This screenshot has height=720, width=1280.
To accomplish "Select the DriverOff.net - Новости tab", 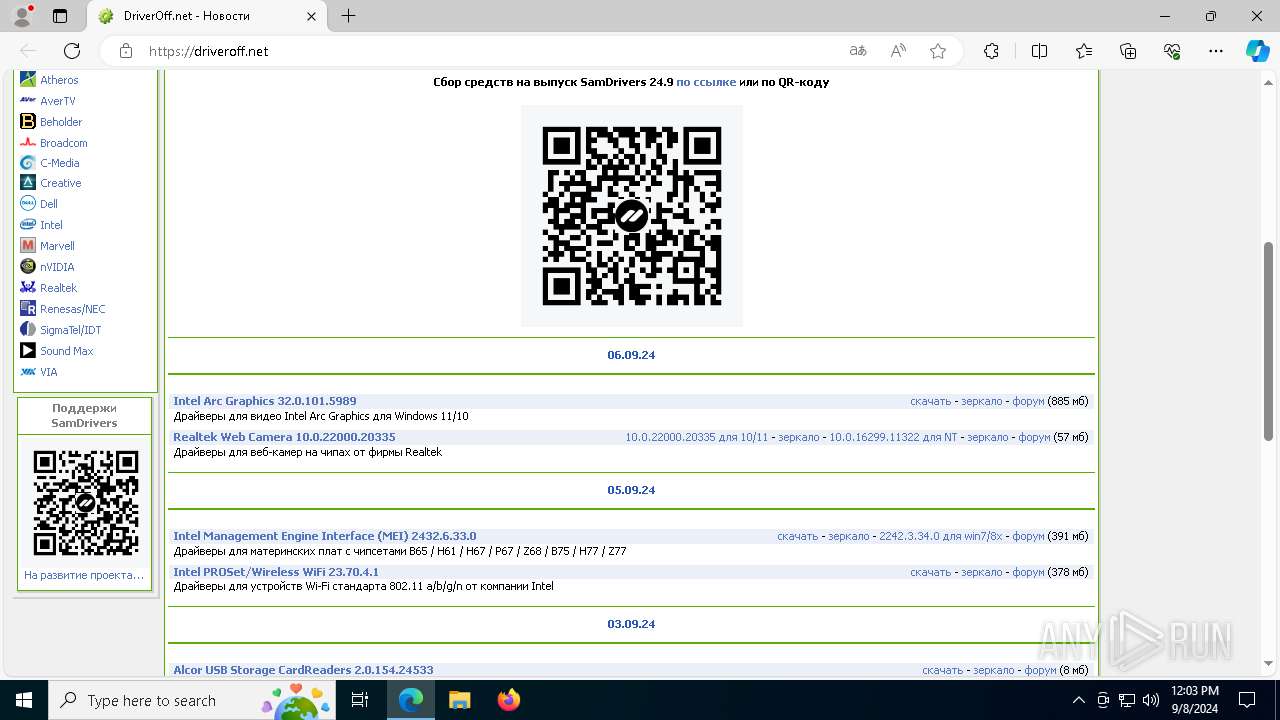I will (205, 16).
